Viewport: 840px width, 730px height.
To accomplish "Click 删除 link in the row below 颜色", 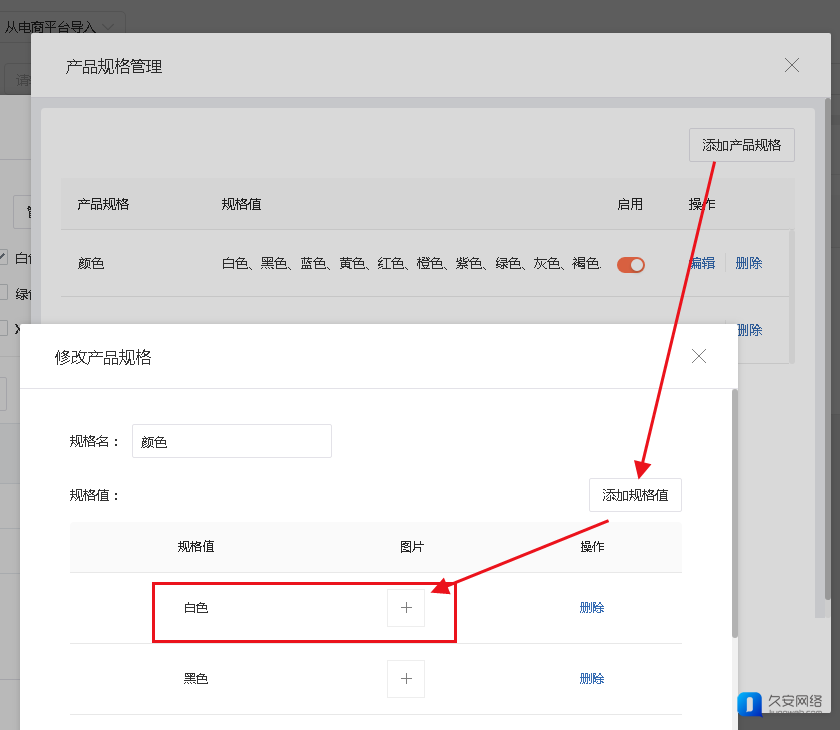I will pyautogui.click(x=749, y=330).
